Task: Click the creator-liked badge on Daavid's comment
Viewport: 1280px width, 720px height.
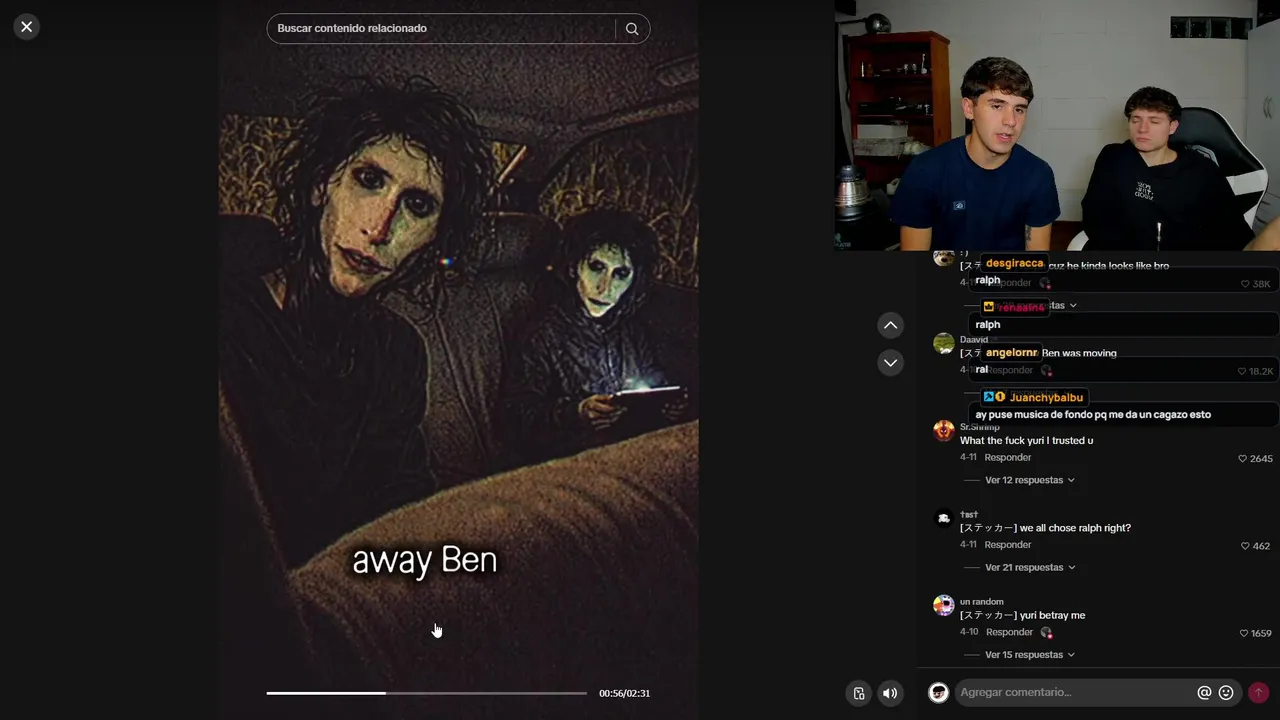Action: point(1046,370)
